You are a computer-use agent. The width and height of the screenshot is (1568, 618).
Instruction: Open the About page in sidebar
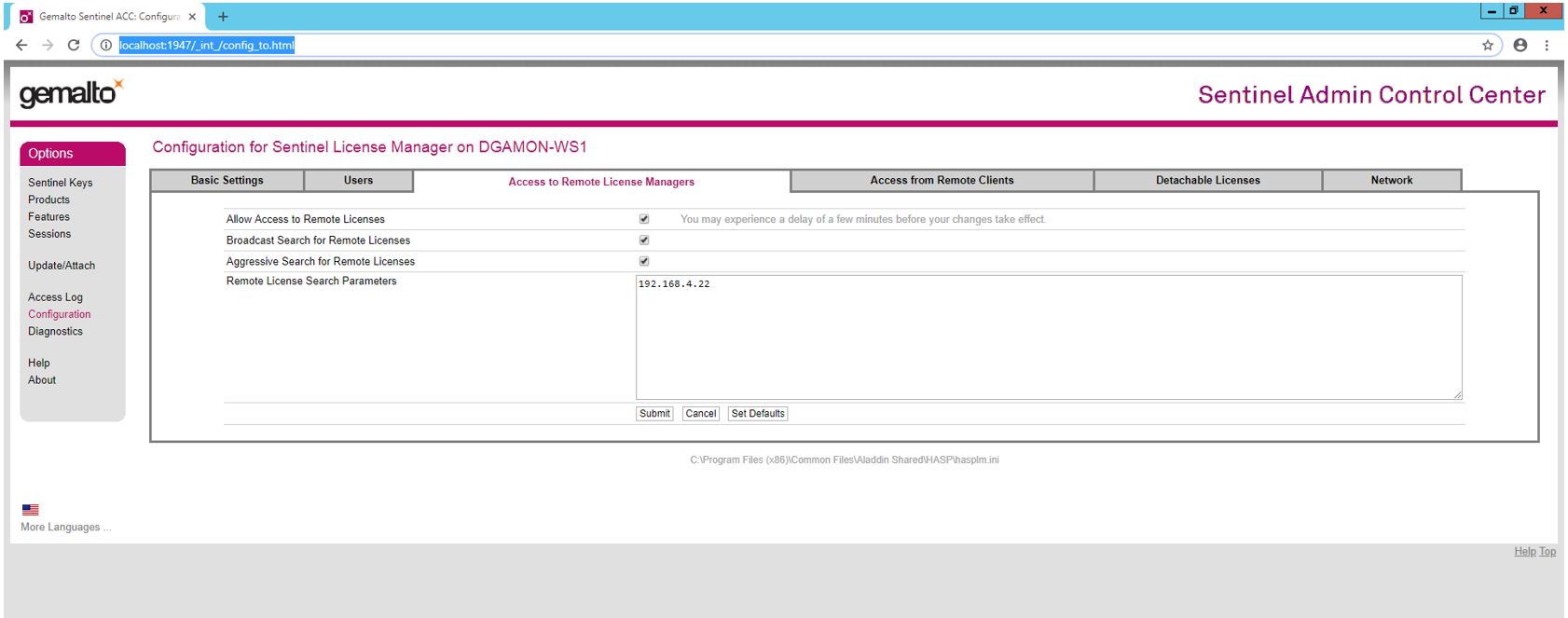(x=42, y=380)
